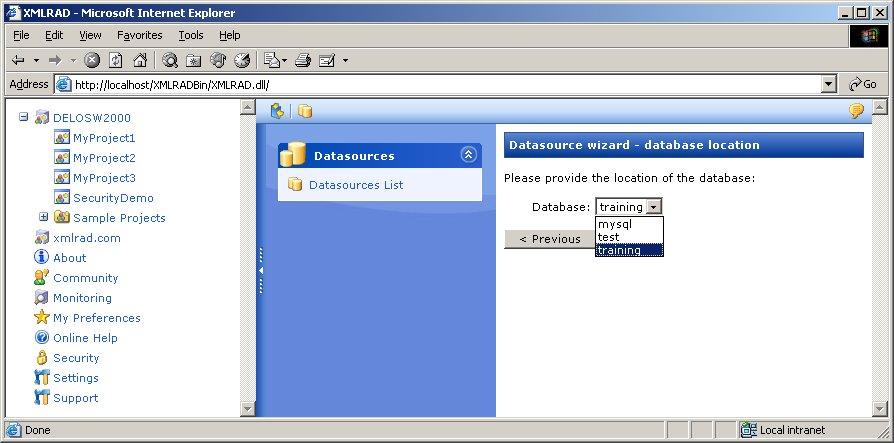The width and height of the screenshot is (894, 443).
Task: Click the Refresh page icon
Action: coord(116,60)
